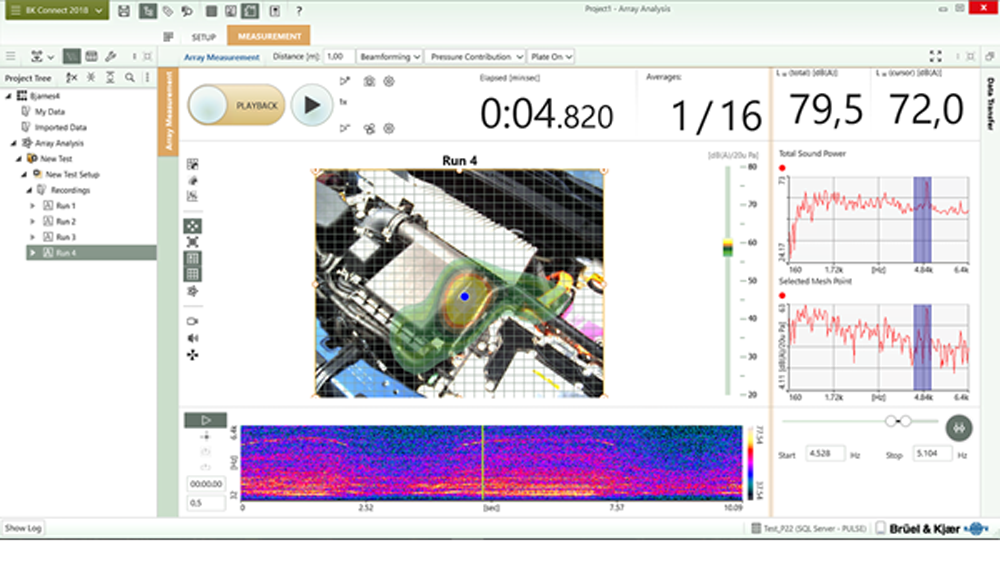Open the Pressure Contribution dropdown

(475, 57)
